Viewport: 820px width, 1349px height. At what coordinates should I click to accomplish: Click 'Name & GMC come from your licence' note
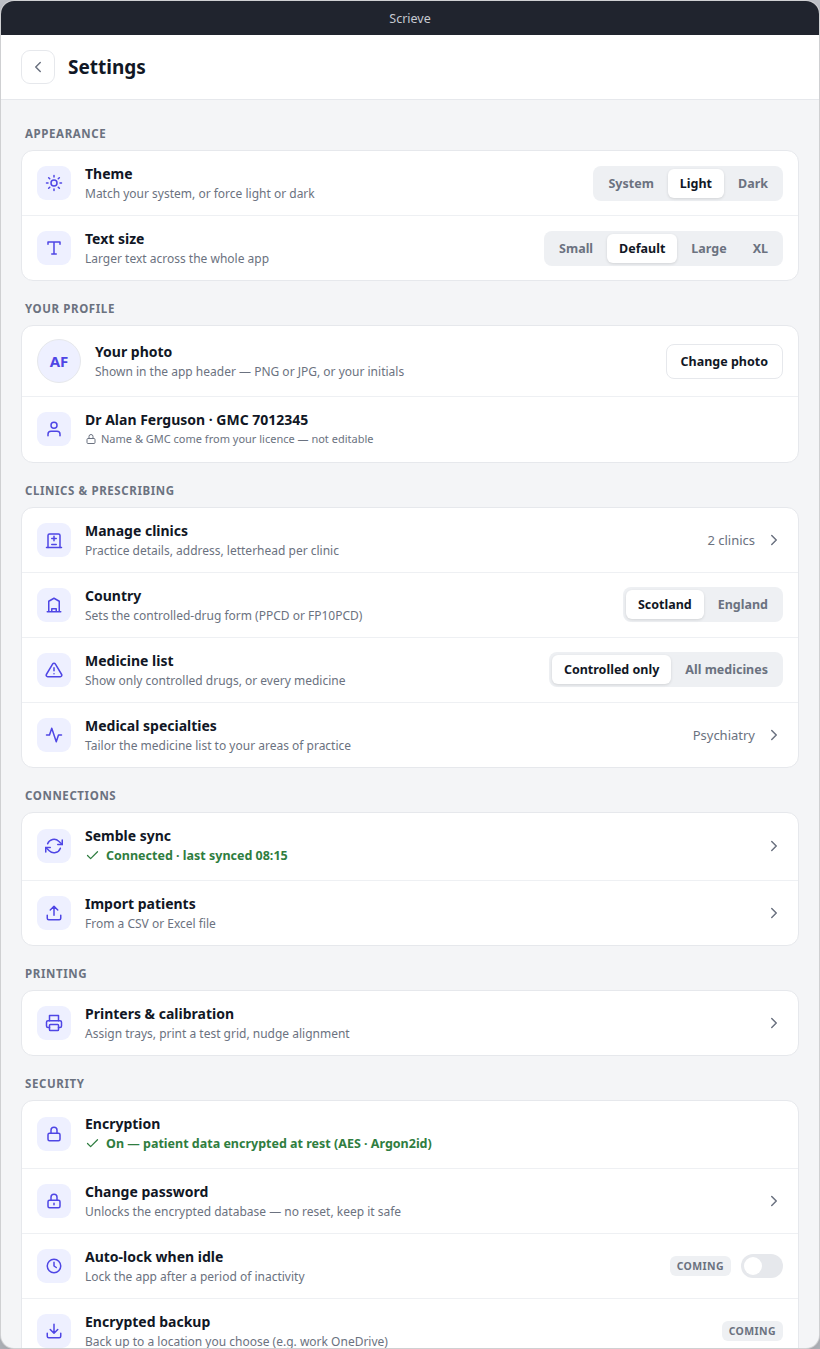pyautogui.click(x=236, y=439)
